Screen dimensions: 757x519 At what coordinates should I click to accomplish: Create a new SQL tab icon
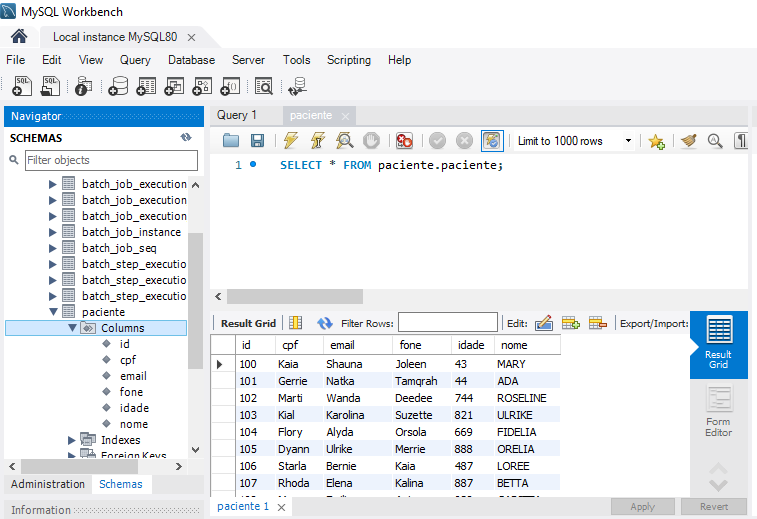click(22, 86)
